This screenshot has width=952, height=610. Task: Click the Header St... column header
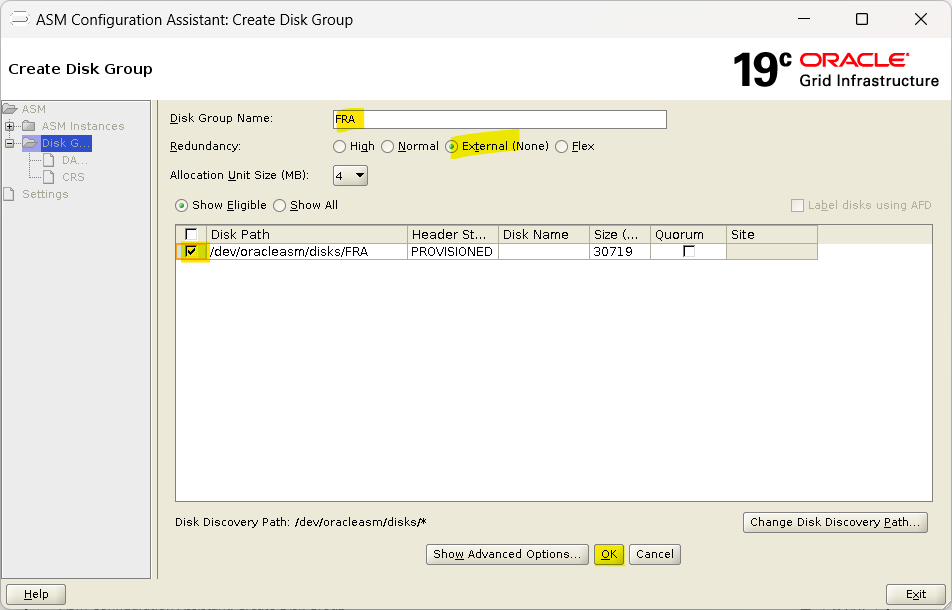(453, 234)
